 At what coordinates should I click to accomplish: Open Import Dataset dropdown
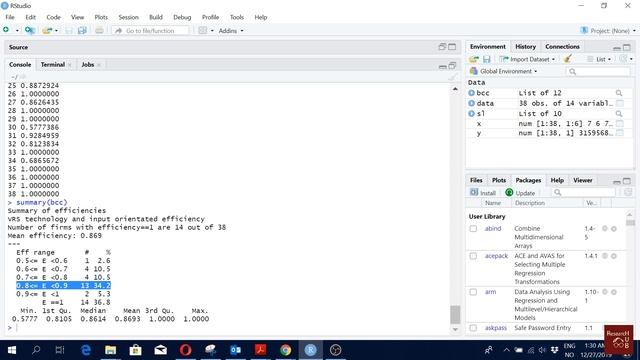click(x=527, y=59)
